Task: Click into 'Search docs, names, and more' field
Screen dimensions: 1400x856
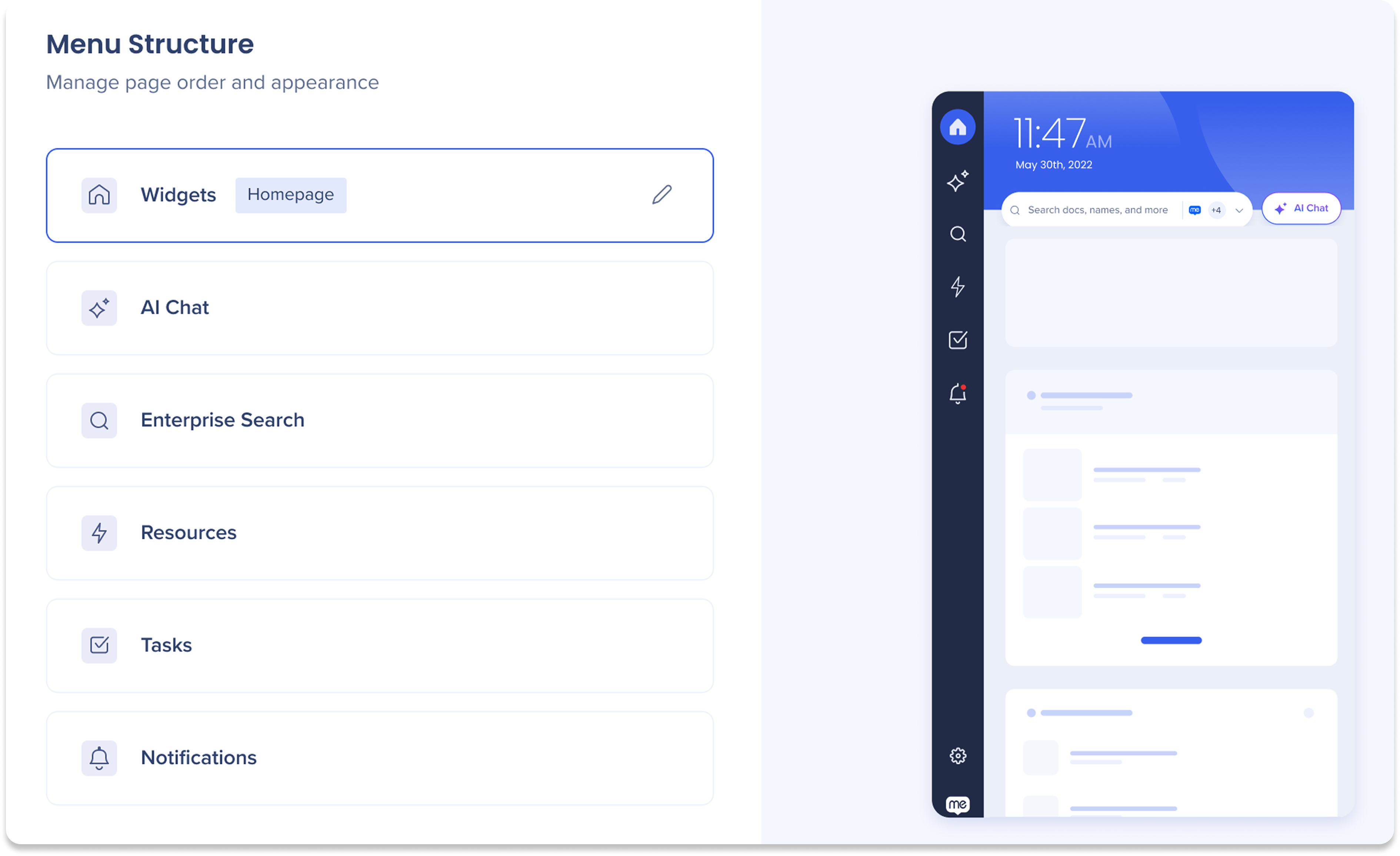Action: tap(1097, 210)
